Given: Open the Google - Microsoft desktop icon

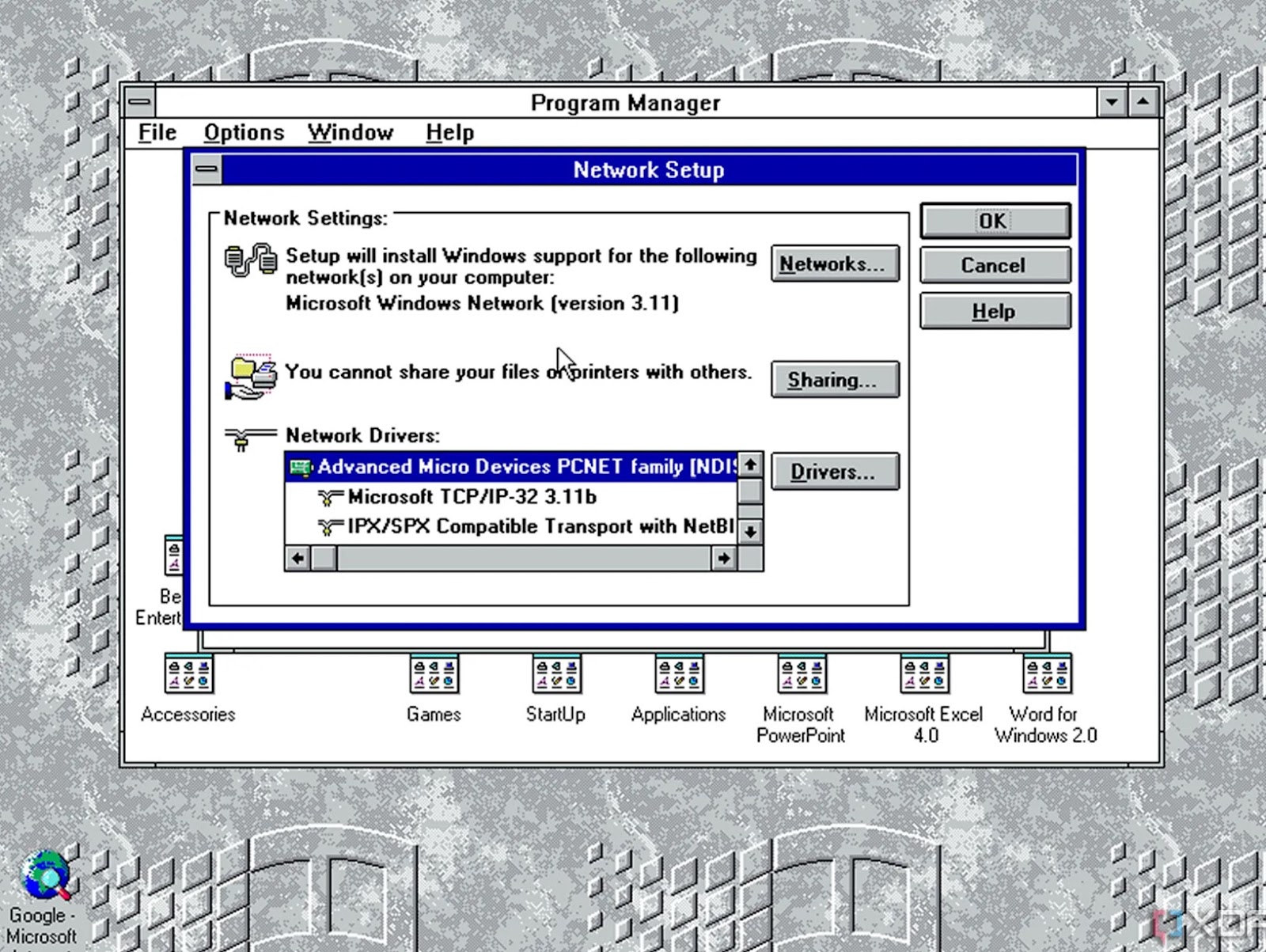Looking at the screenshot, I should pyautogui.click(x=45, y=877).
